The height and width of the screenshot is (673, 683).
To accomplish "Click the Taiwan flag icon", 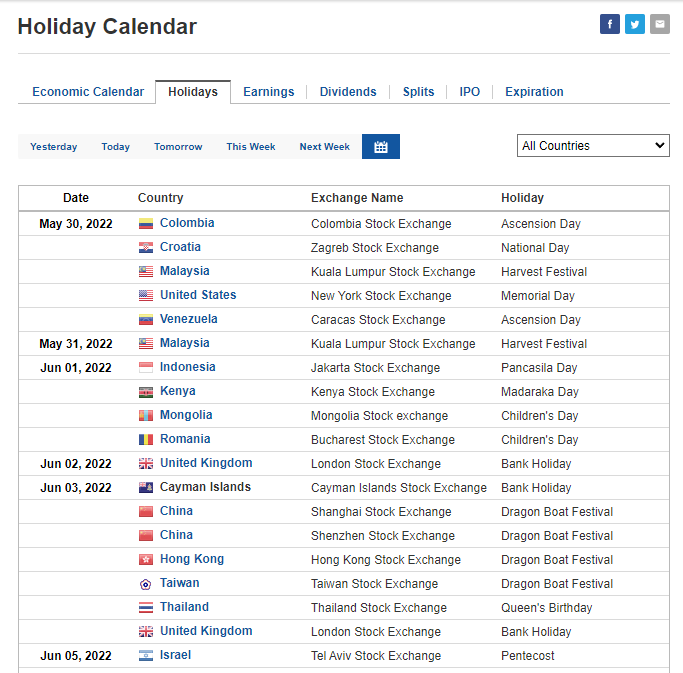I will click(146, 583).
